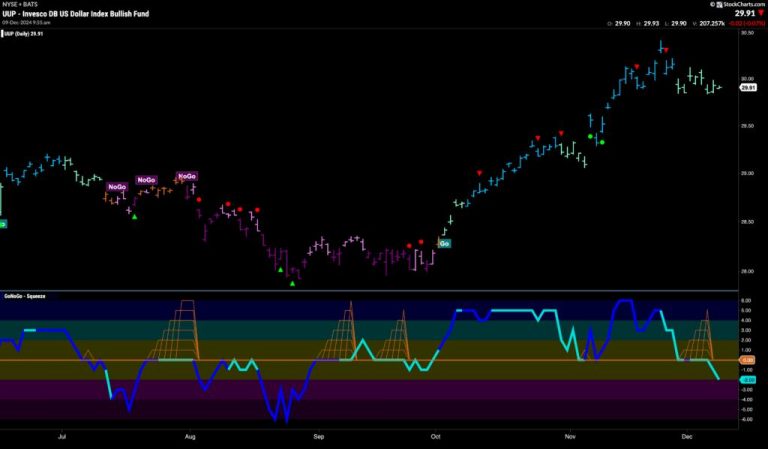Click the Jul label on time axis

pos(62,436)
